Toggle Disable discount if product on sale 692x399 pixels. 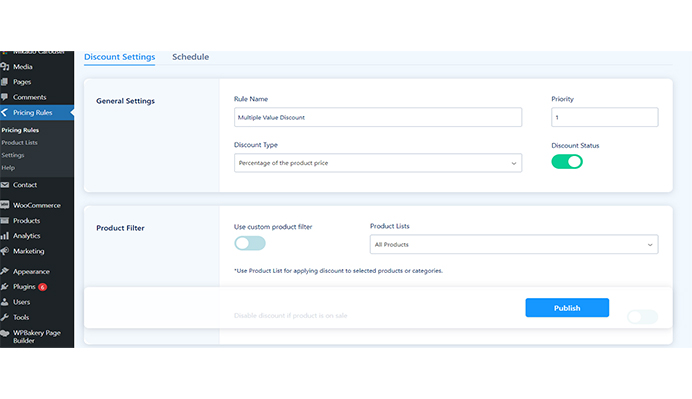643,316
